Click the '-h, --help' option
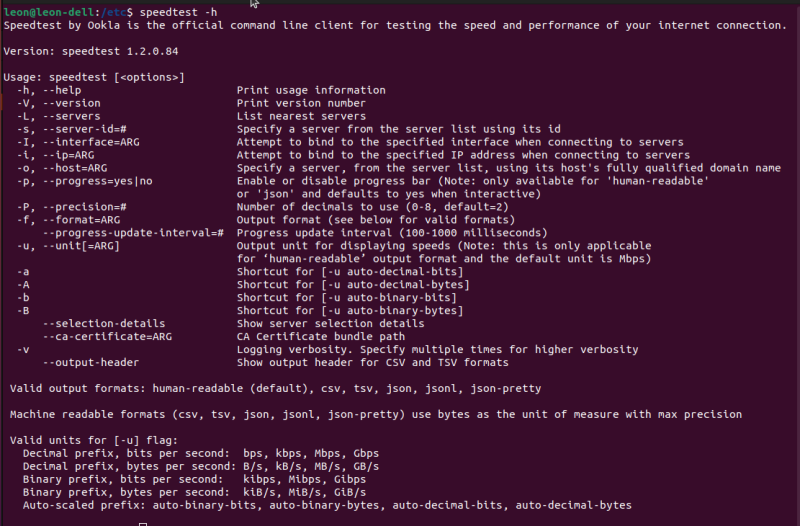The height and width of the screenshot is (526, 800). point(49,90)
